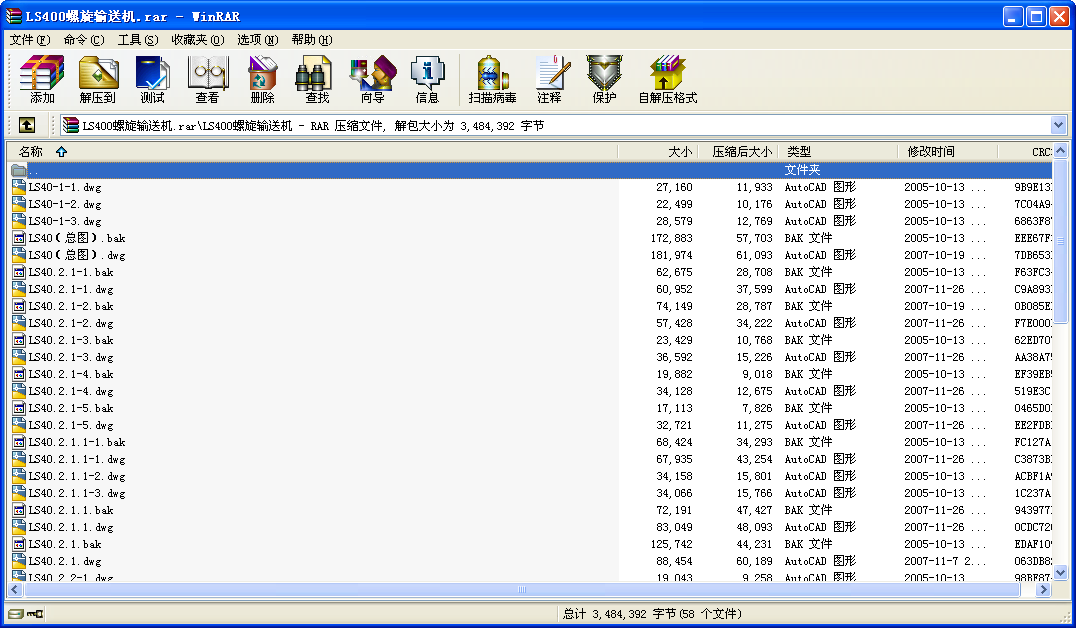Viewport: 1076px width, 628px height.
Task: Click the horizontal scrollbar thumb
Action: coord(520,590)
